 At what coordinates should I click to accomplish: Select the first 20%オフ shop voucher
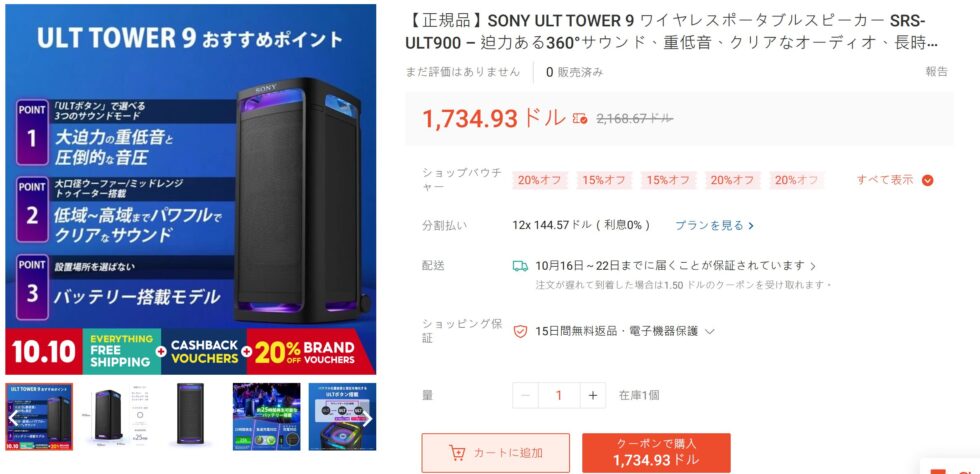coord(539,181)
